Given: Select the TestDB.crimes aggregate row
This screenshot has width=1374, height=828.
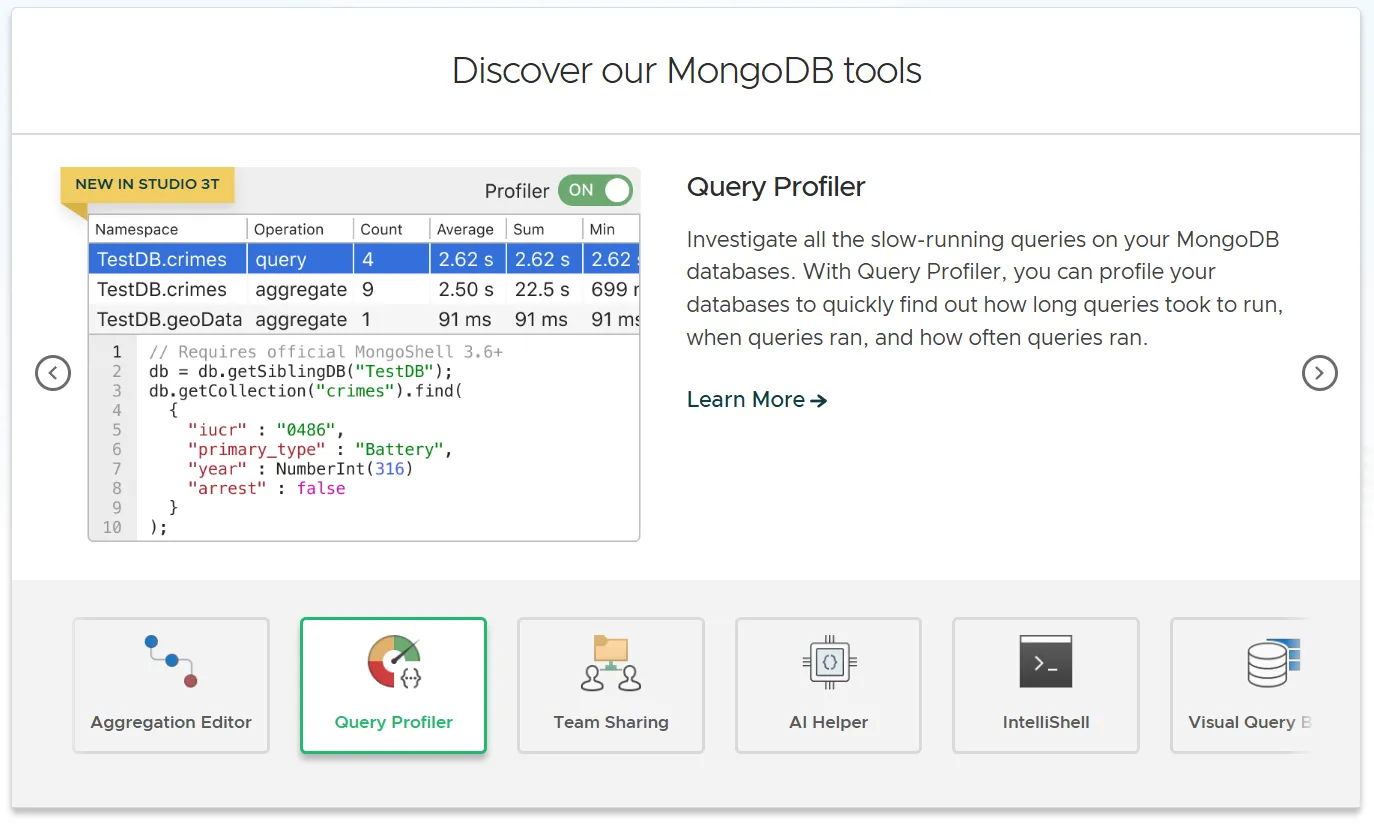Looking at the screenshot, I should click(x=364, y=289).
